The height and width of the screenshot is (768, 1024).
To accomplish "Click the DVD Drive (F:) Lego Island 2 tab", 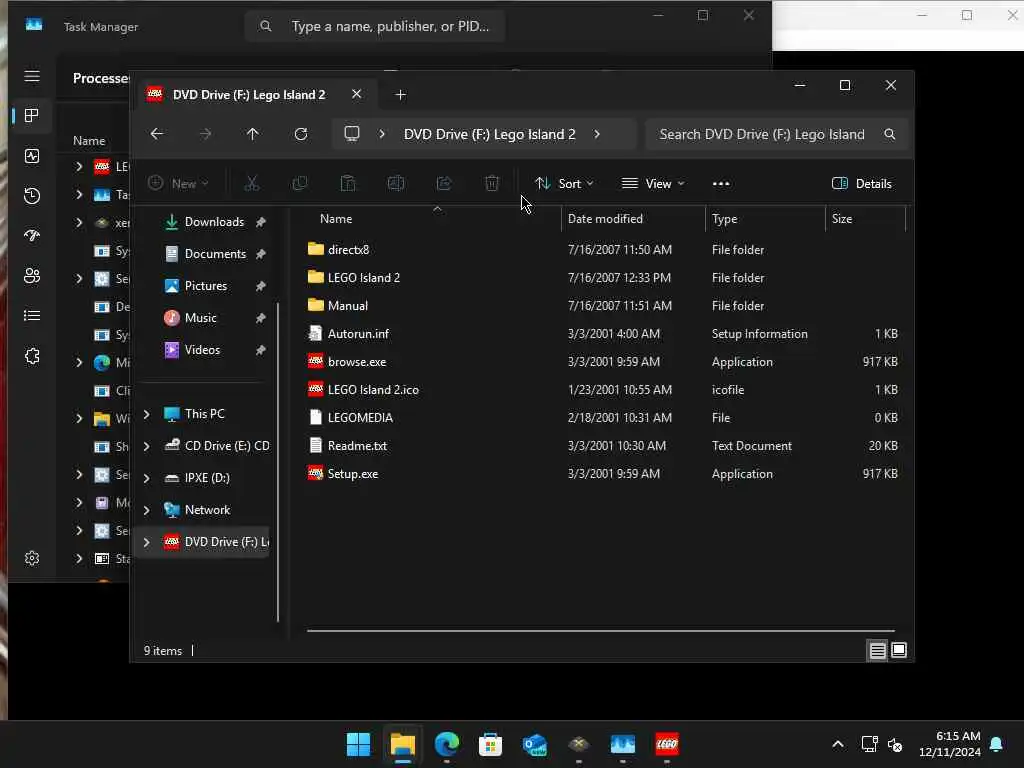I will tap(248, 95).
